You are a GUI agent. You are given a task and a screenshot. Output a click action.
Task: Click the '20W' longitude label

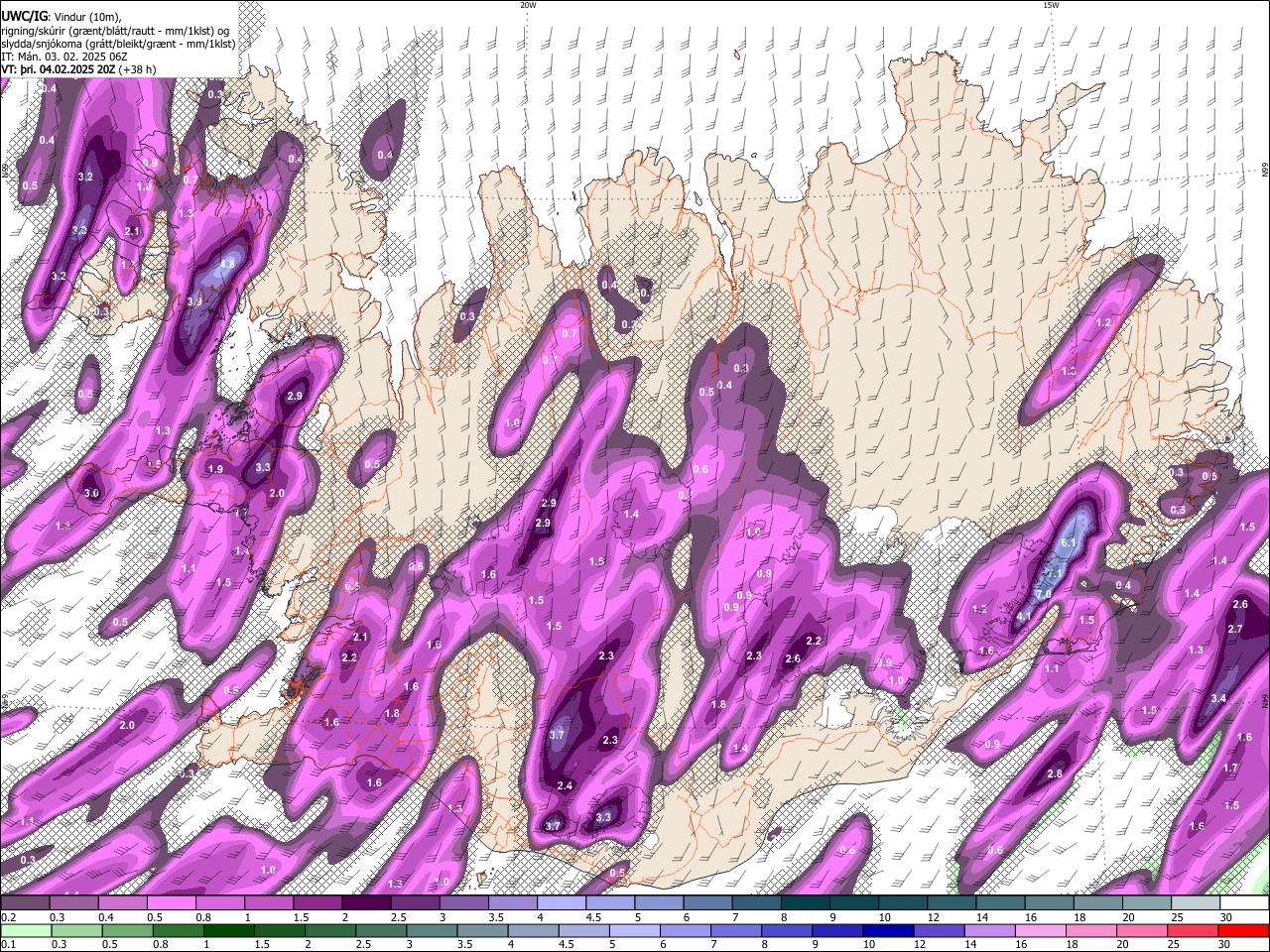click(528, 5)
